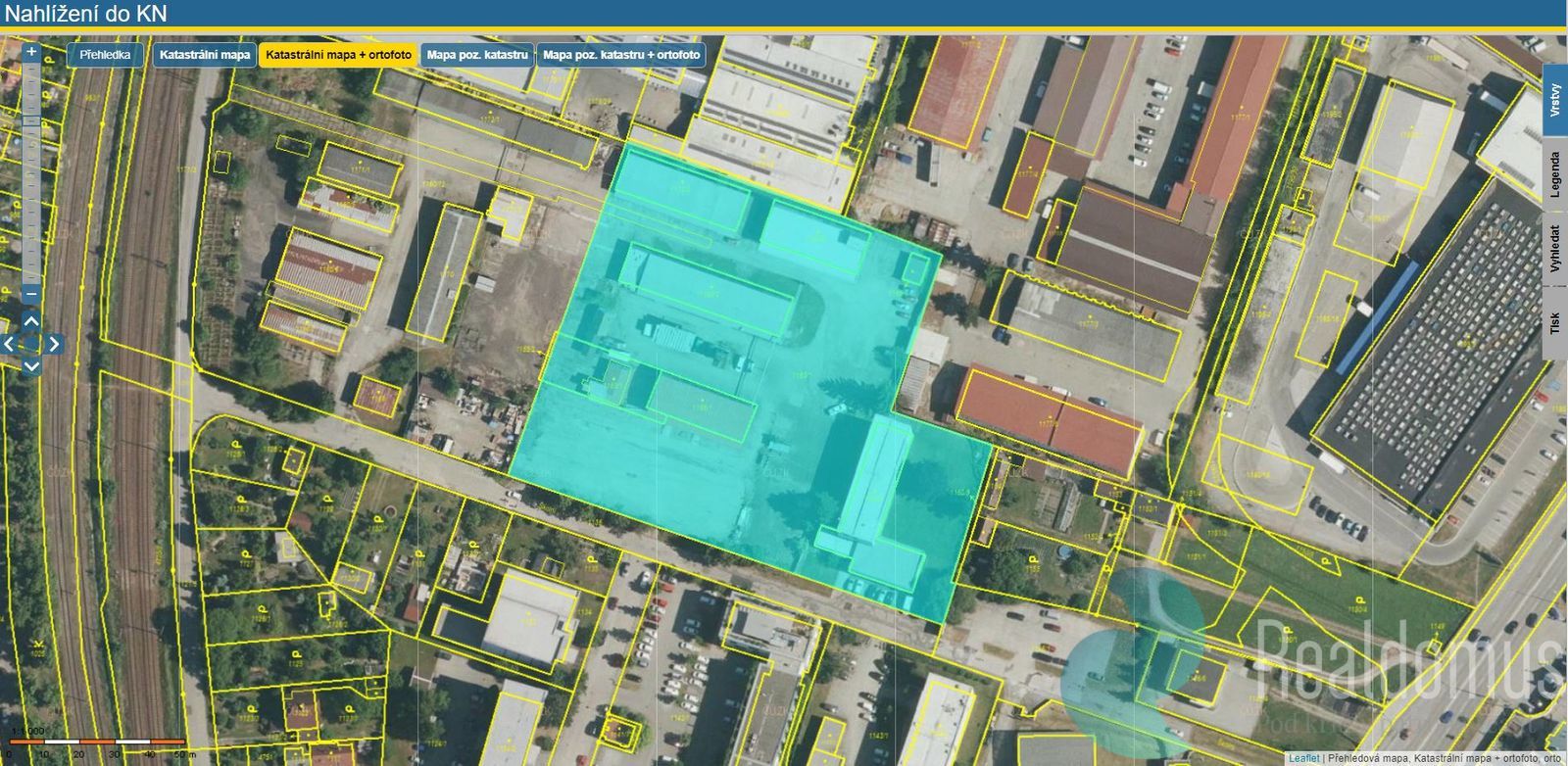Expand the Vrstvy side panel
The width and height of the screenshot is (1568, 766).
point(1555,102)
